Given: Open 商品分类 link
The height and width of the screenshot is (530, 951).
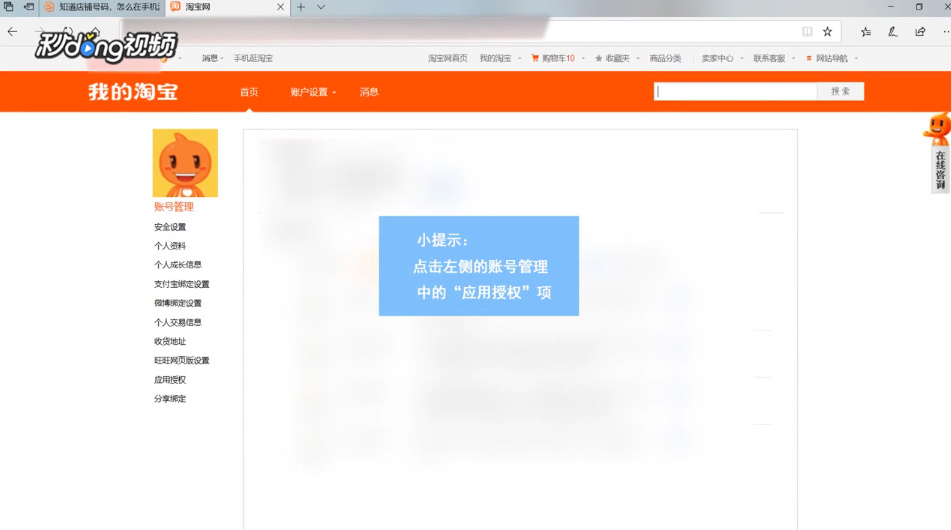Looking at the screenshot, I should pos(665,58).
